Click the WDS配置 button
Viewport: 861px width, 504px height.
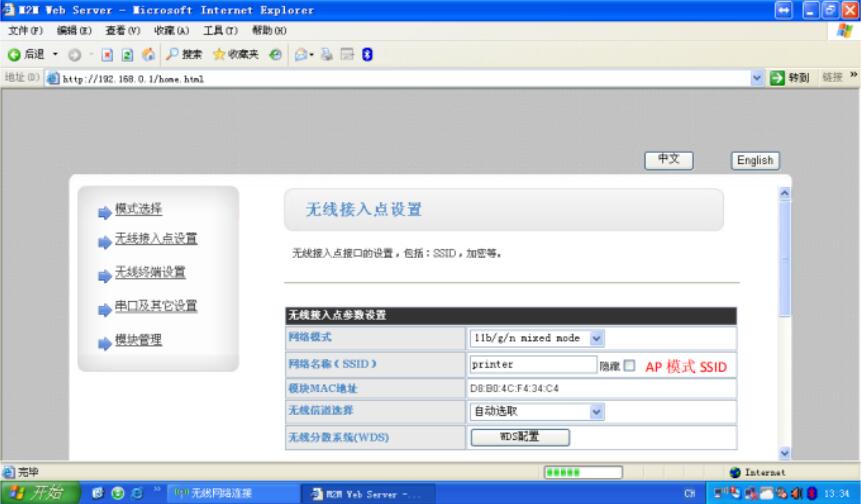tap(520, 437)
